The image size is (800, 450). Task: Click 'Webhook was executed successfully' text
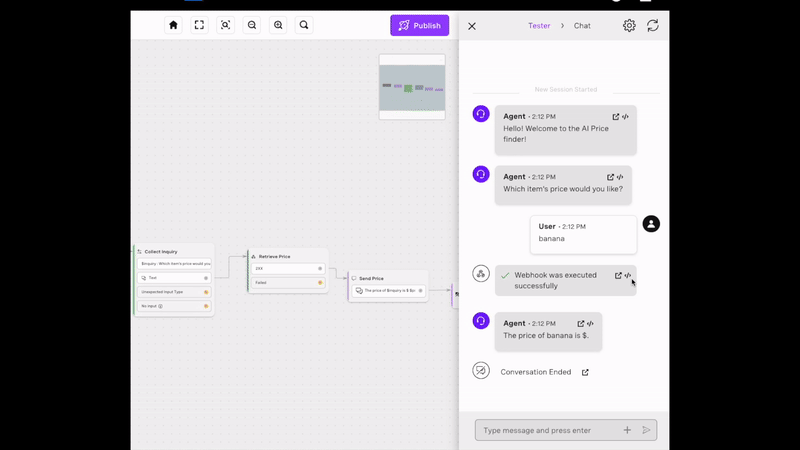(x=555, y=281)
